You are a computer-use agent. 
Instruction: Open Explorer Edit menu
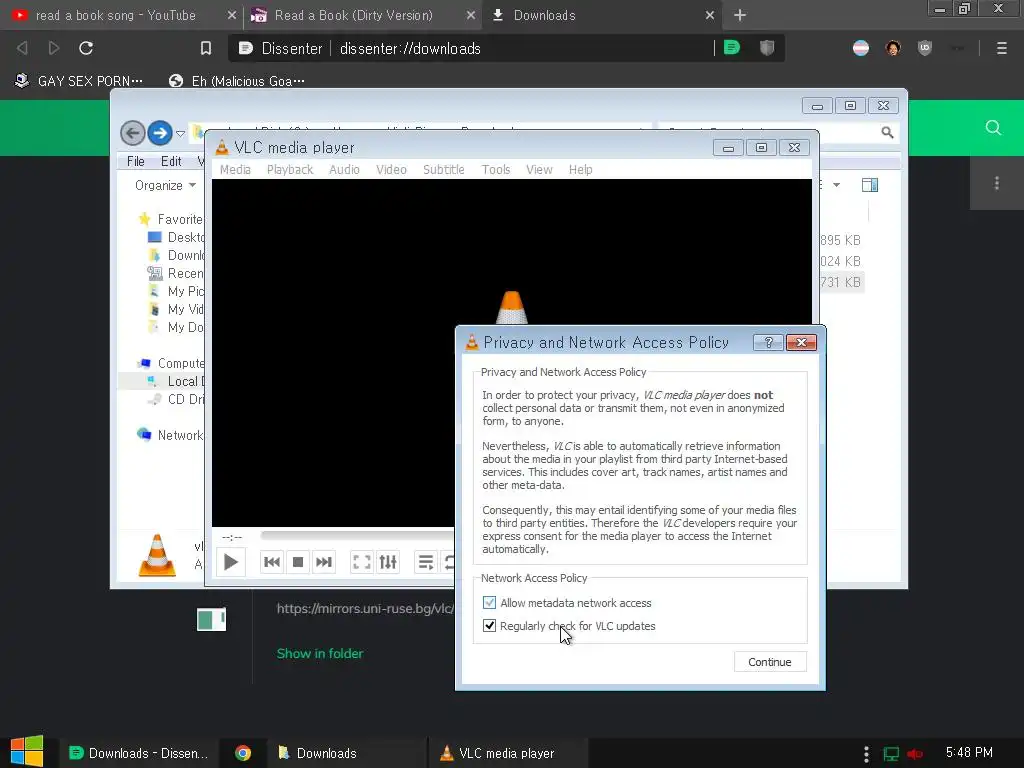pyautogui.click(x=171, y=161)
